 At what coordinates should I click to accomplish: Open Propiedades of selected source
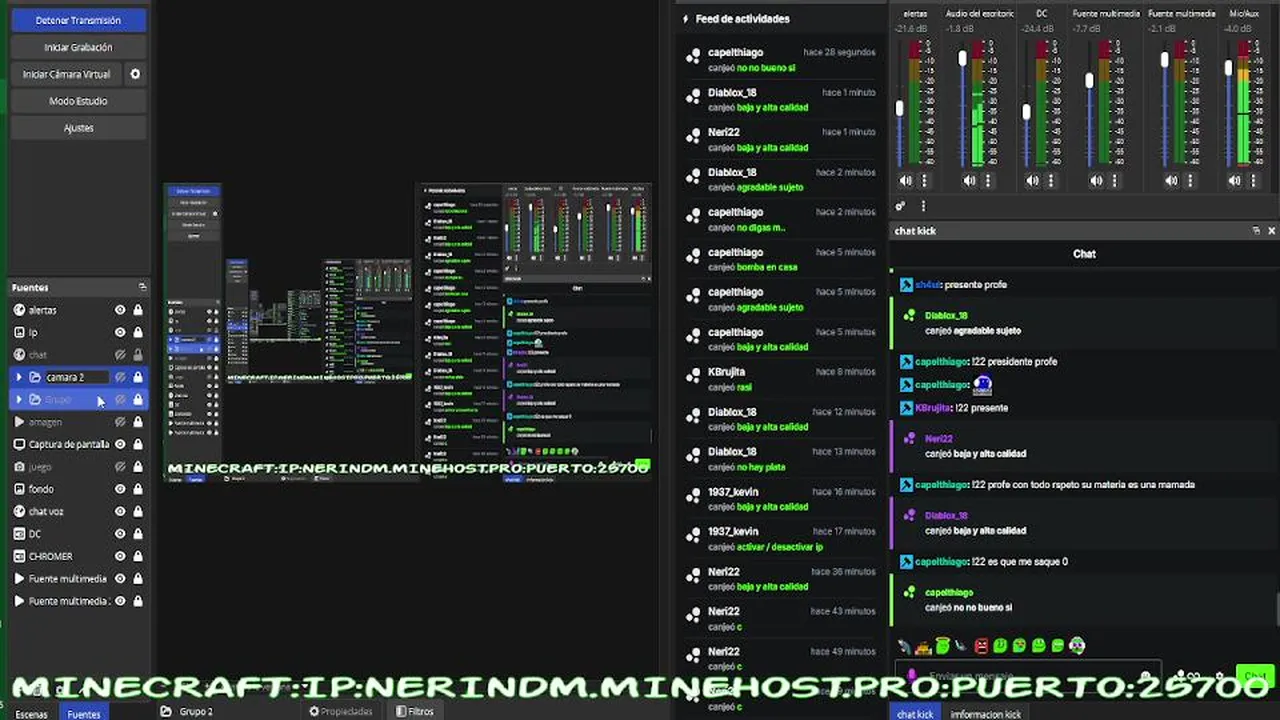(341, 712)
